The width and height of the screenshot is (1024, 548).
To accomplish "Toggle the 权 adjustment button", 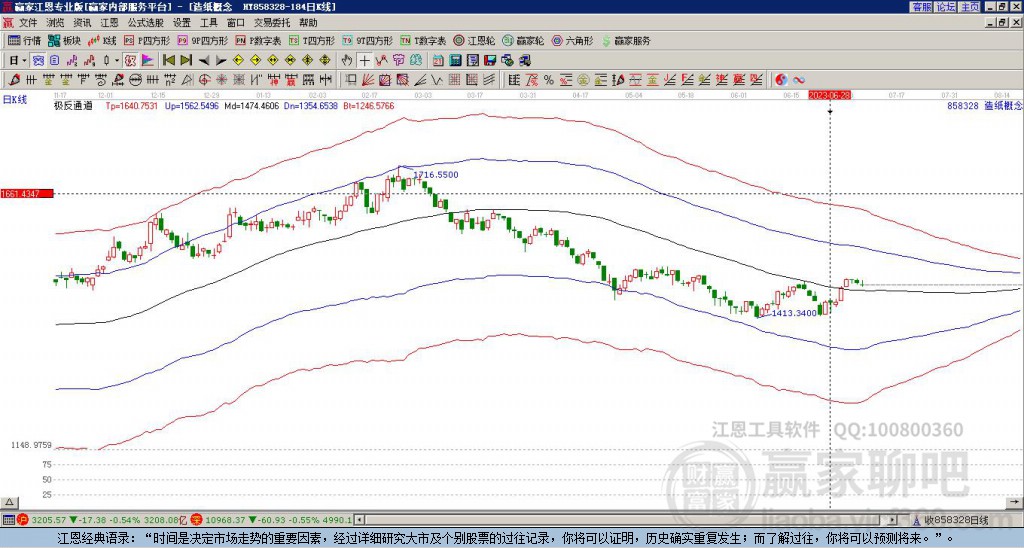I will (130, 61).
